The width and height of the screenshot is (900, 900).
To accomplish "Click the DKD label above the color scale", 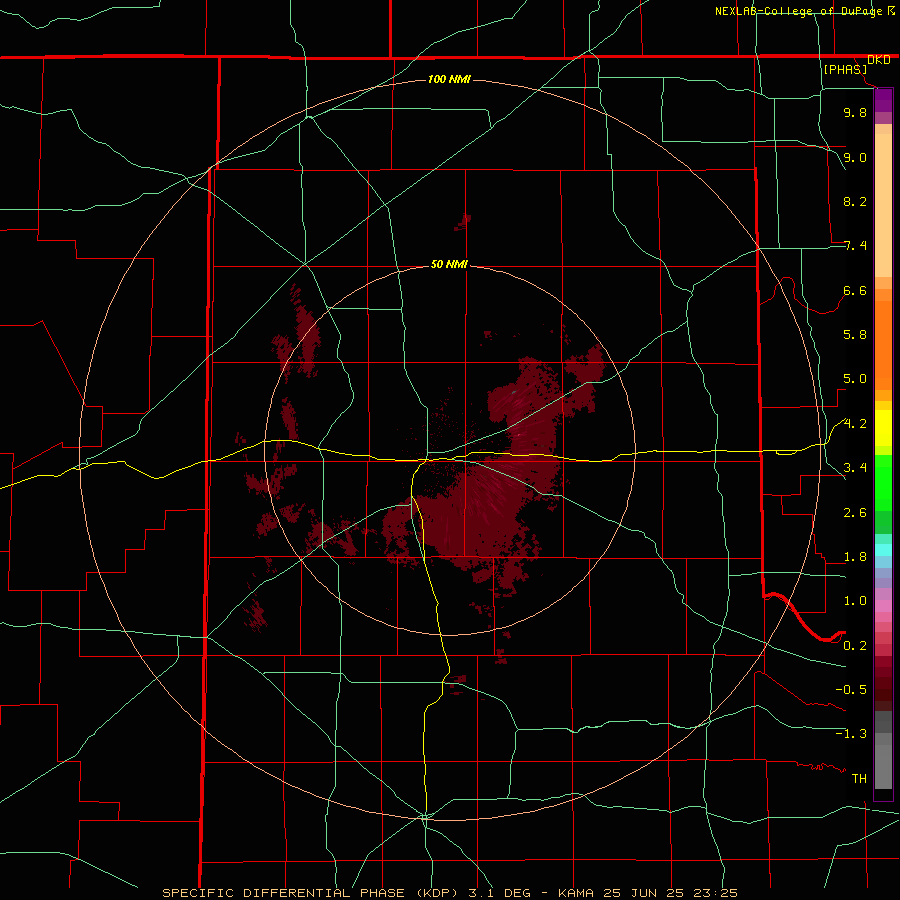I will click(879, 60).
